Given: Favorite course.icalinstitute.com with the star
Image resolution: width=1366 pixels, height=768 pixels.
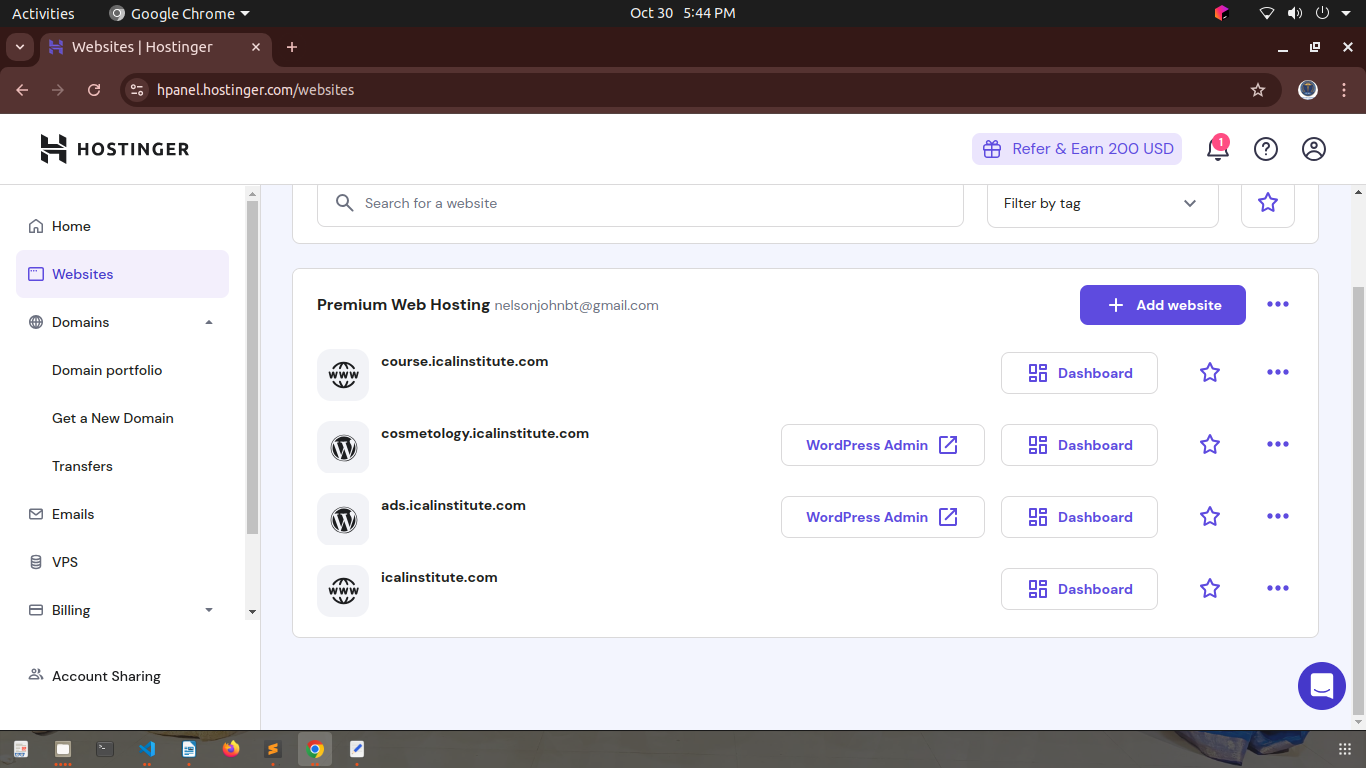Looking at the screenshot, I should click(x=1210, y=373).
